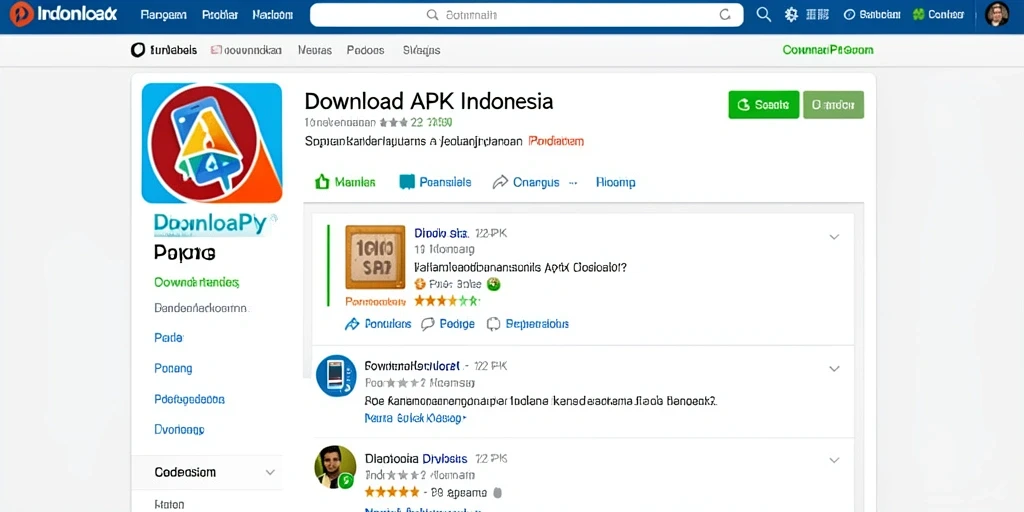The width and height of the screenshot is (1024, 512).
Task: Click the blue phone avatar icon in second review
Action: 336,376
